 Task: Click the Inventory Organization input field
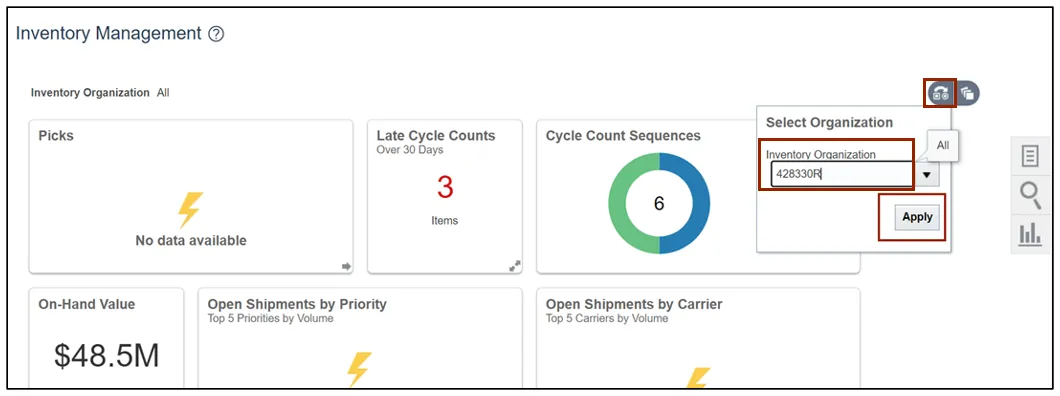click(x=842, y=175)
